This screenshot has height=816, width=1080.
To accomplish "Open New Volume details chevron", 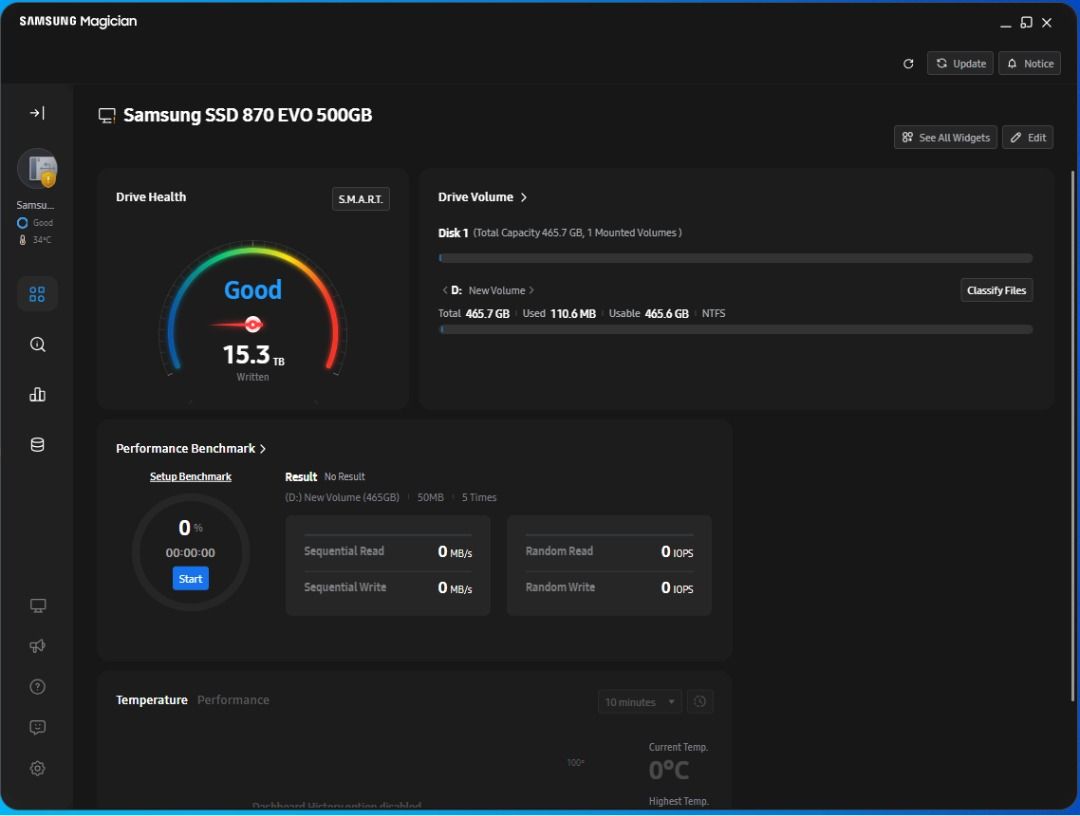I will 532,291.
